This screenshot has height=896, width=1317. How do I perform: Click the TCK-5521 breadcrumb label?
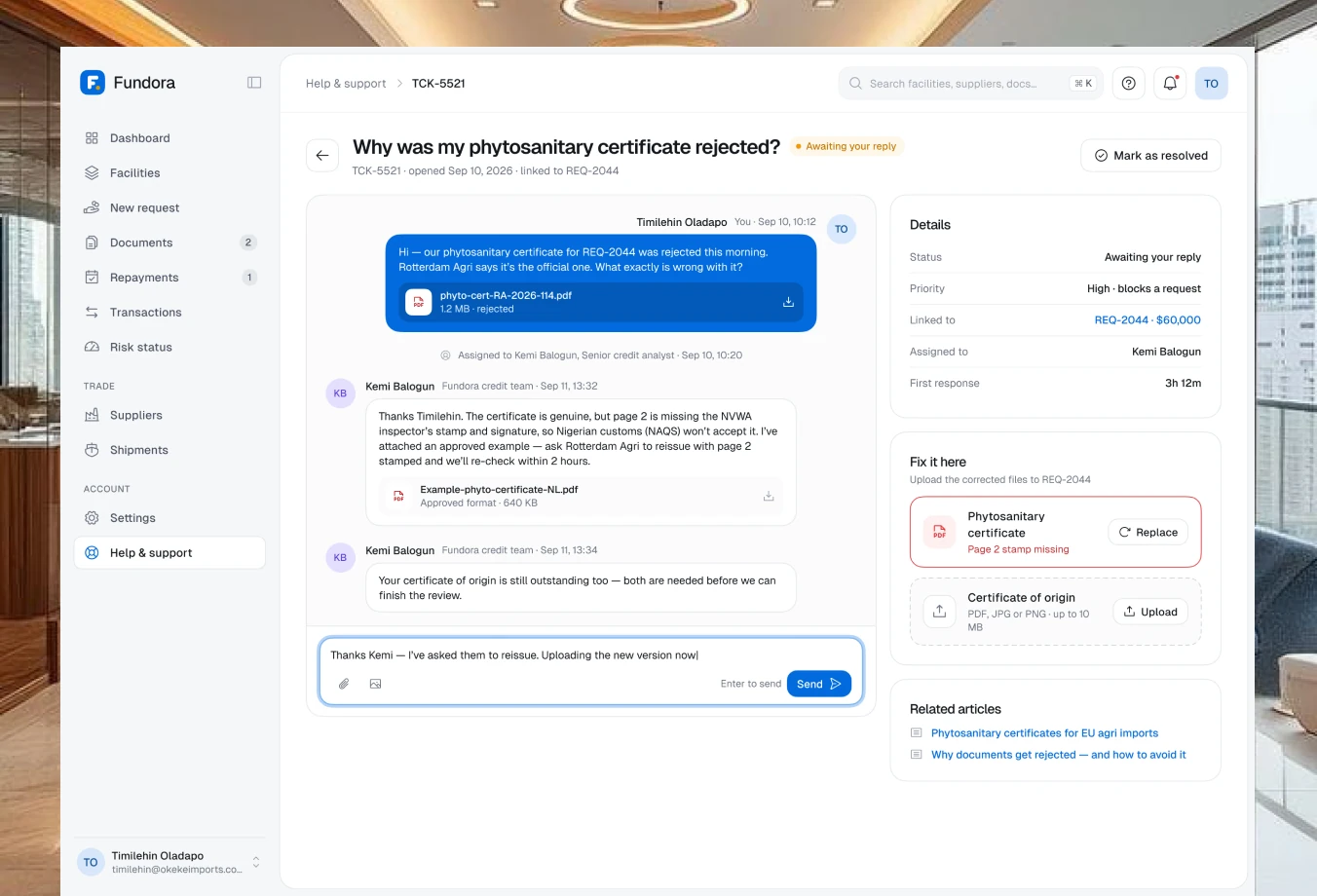pyautogui.click(x=438, y=84)
